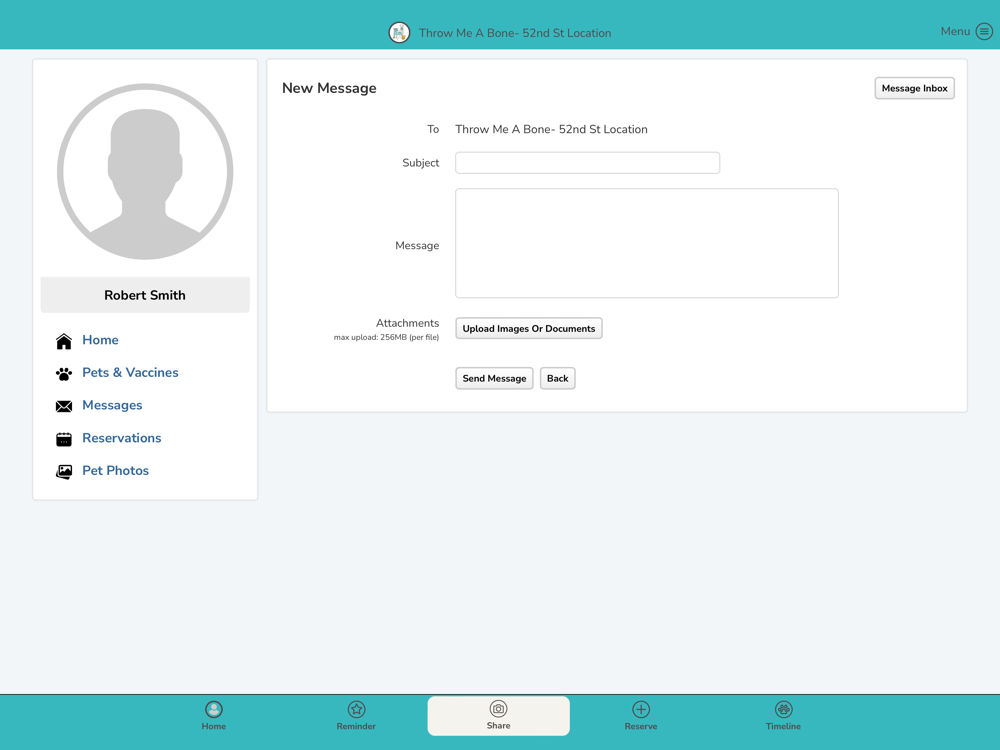The height and width of the screenshot is (750, 1000).
Task: Click Upload Images Or Documents button
Action: pos(529,328)
